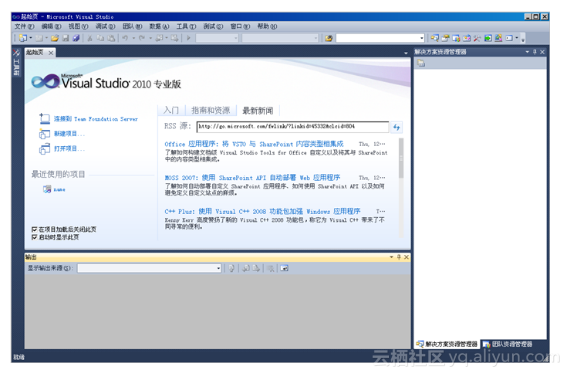
Task: Click the RSS 源 URL input field
Action: (x=293, y=127)
